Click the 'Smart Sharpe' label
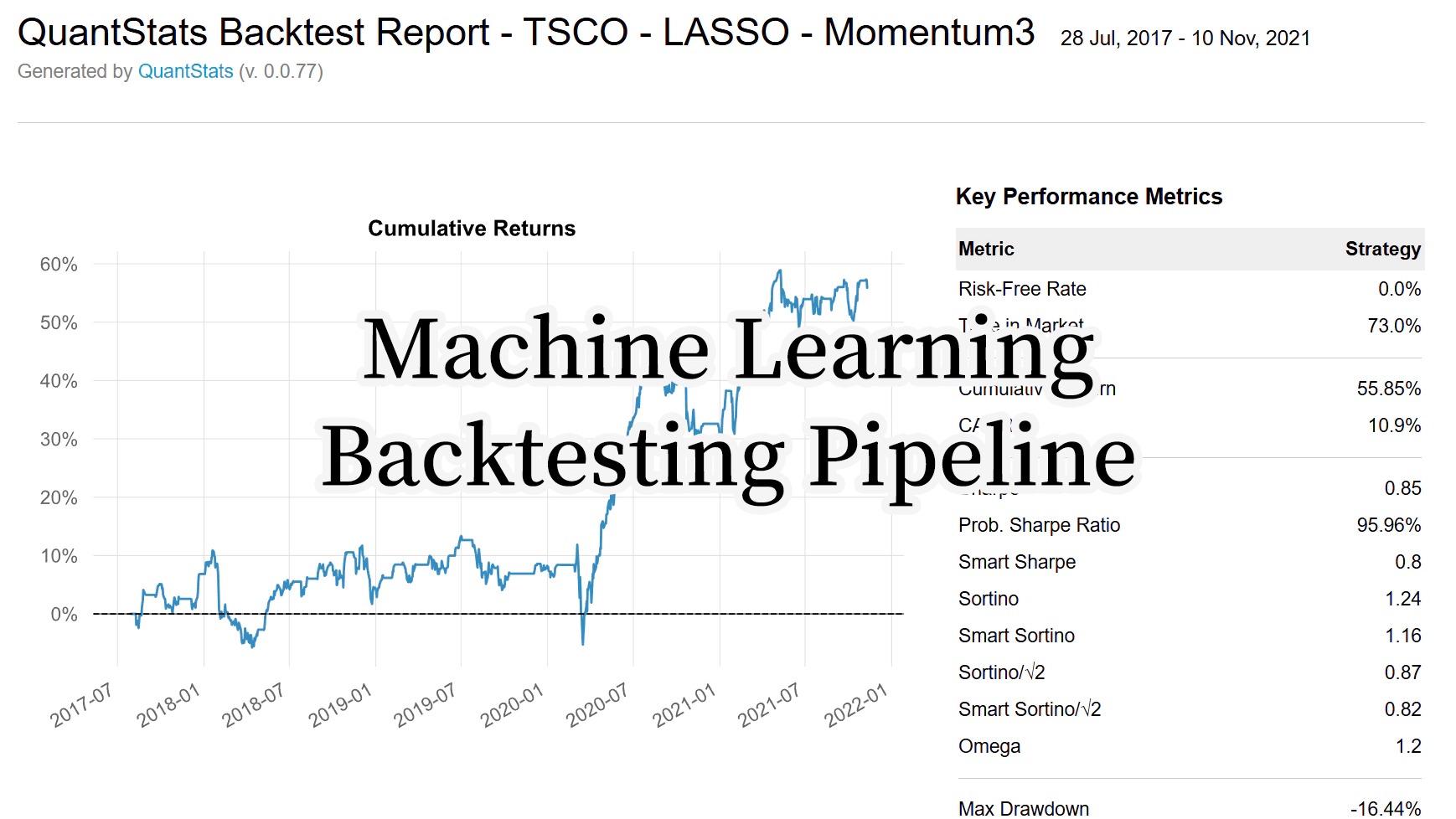 point(1017,562)
